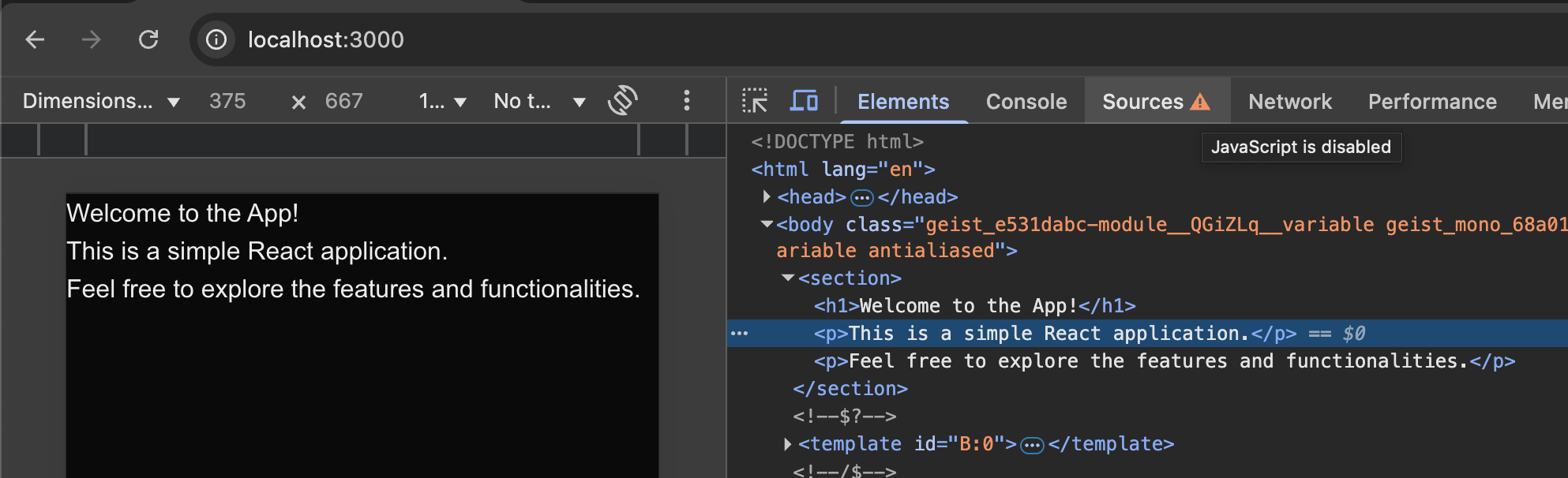Select the closing section tag
Viewport: 1568px width, 478px height.
tap(850, 388)
